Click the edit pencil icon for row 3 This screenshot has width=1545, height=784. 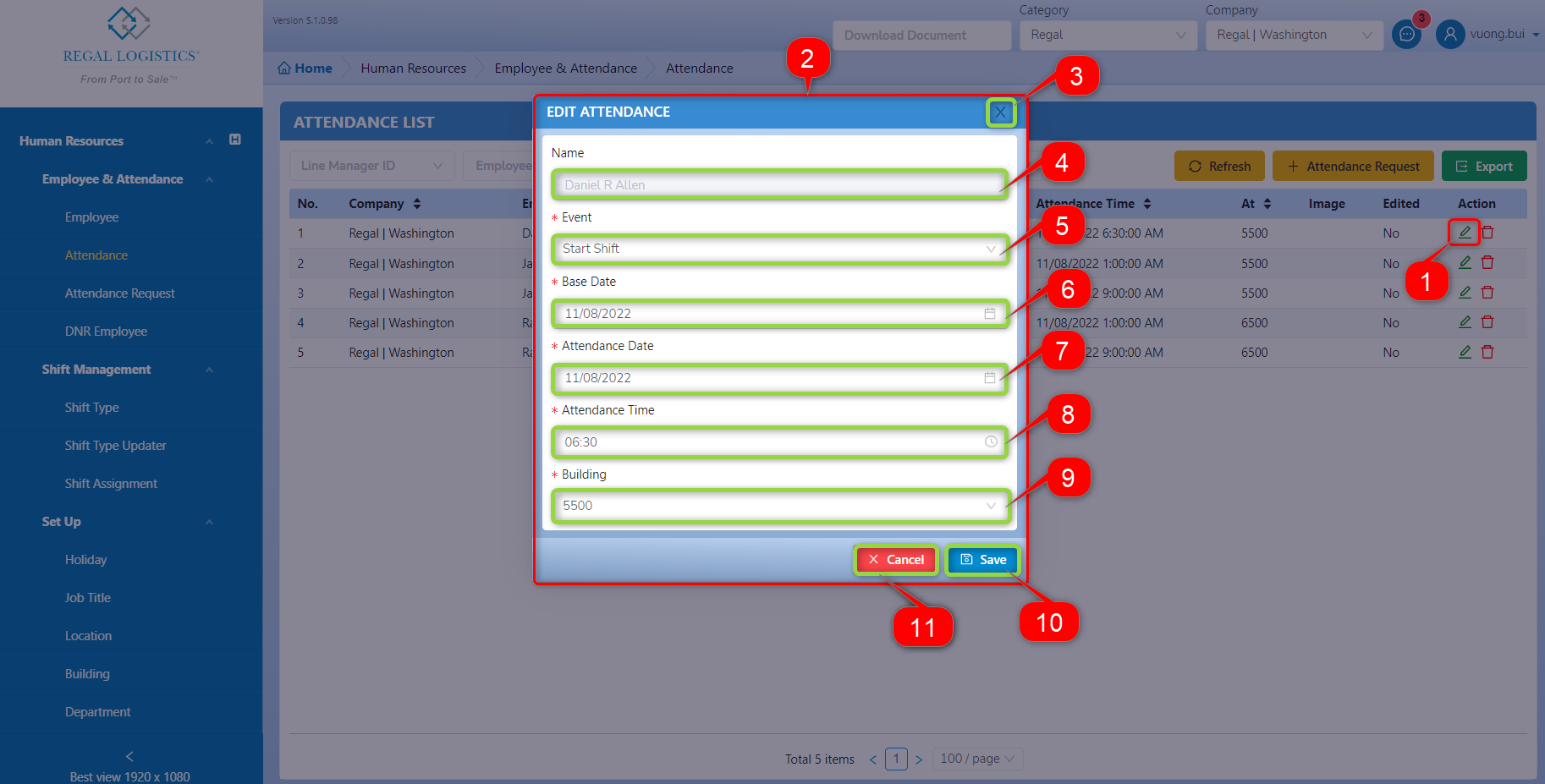click(x=1465, y=293)
